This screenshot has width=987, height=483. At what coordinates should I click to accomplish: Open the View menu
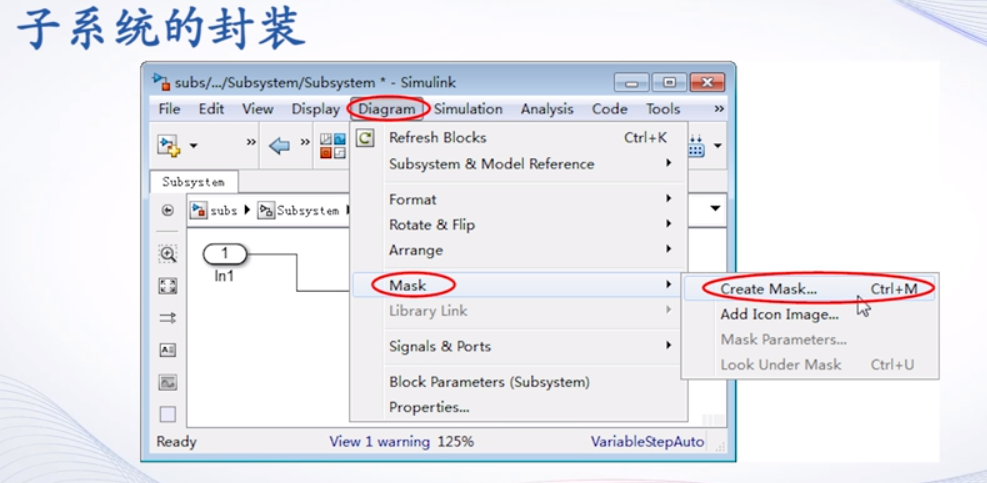(x=258, y=109)
